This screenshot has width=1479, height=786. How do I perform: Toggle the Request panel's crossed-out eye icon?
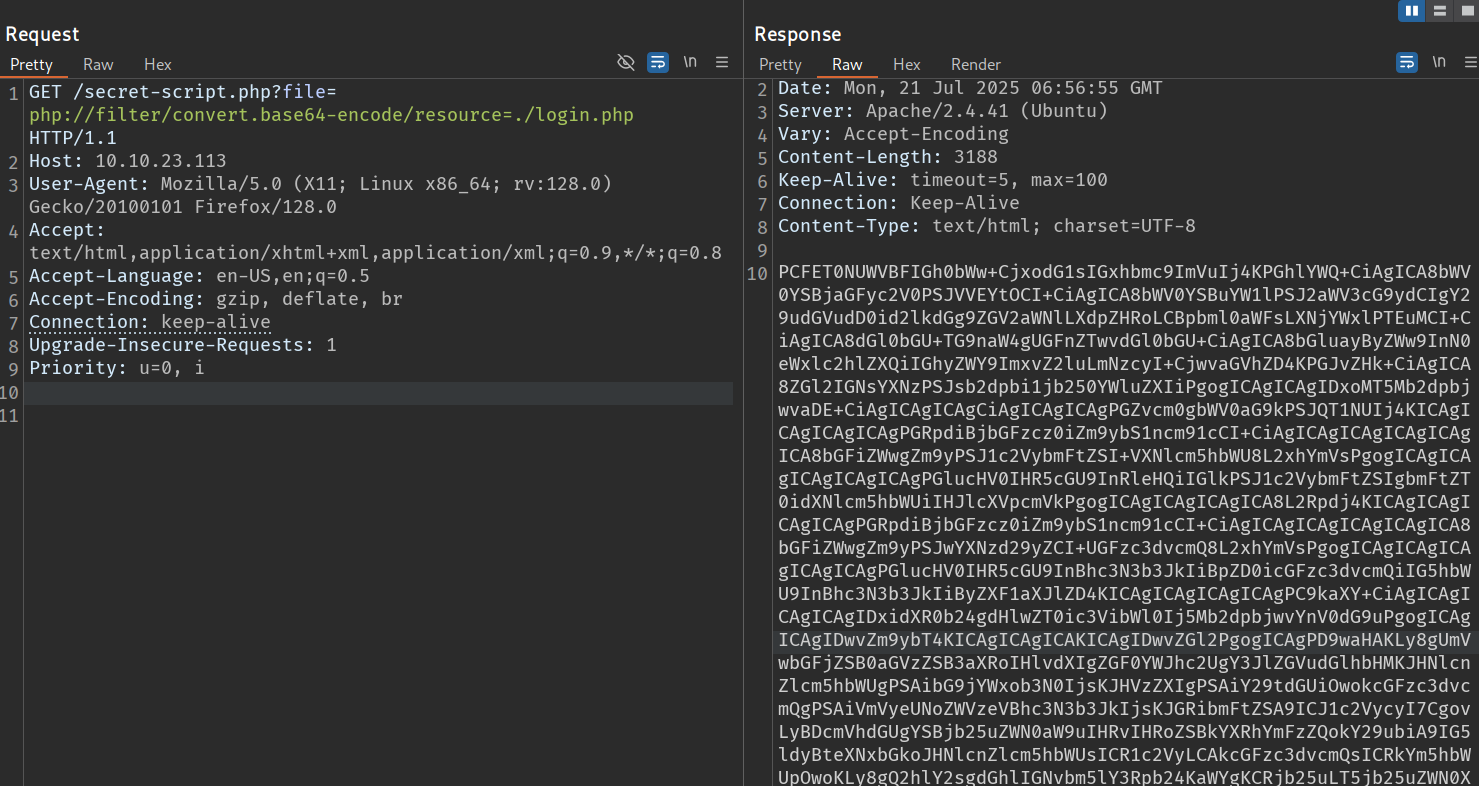(626, 63)
